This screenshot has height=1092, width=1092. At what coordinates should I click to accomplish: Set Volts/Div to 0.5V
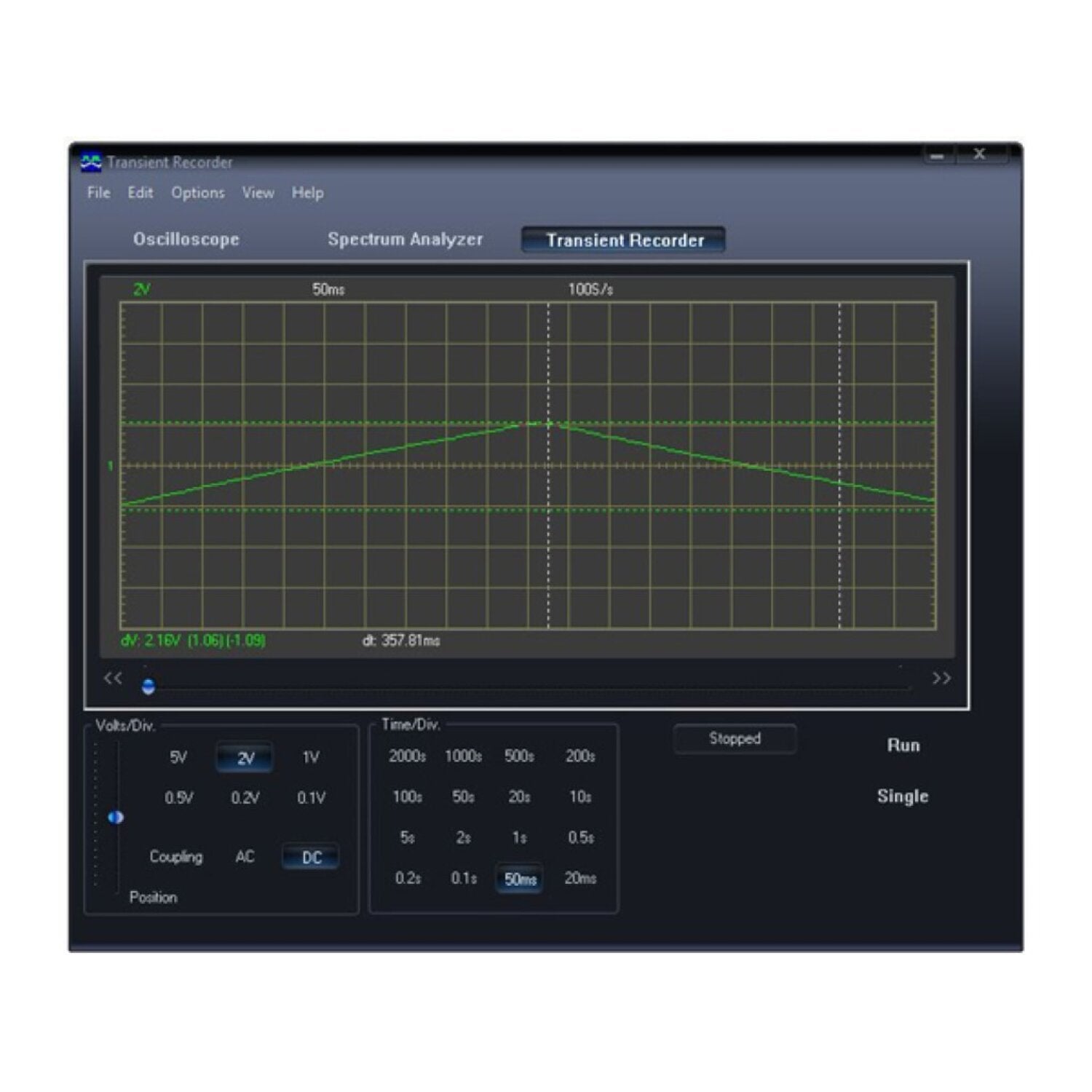[x=178, y=798]
